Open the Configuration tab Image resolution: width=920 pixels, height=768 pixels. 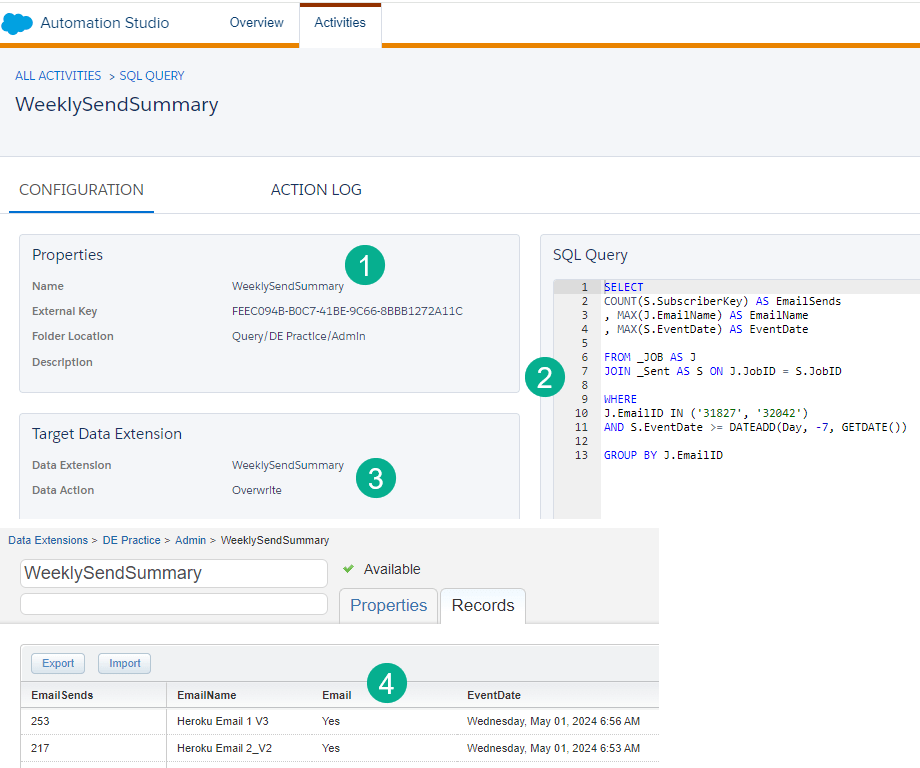81,190
